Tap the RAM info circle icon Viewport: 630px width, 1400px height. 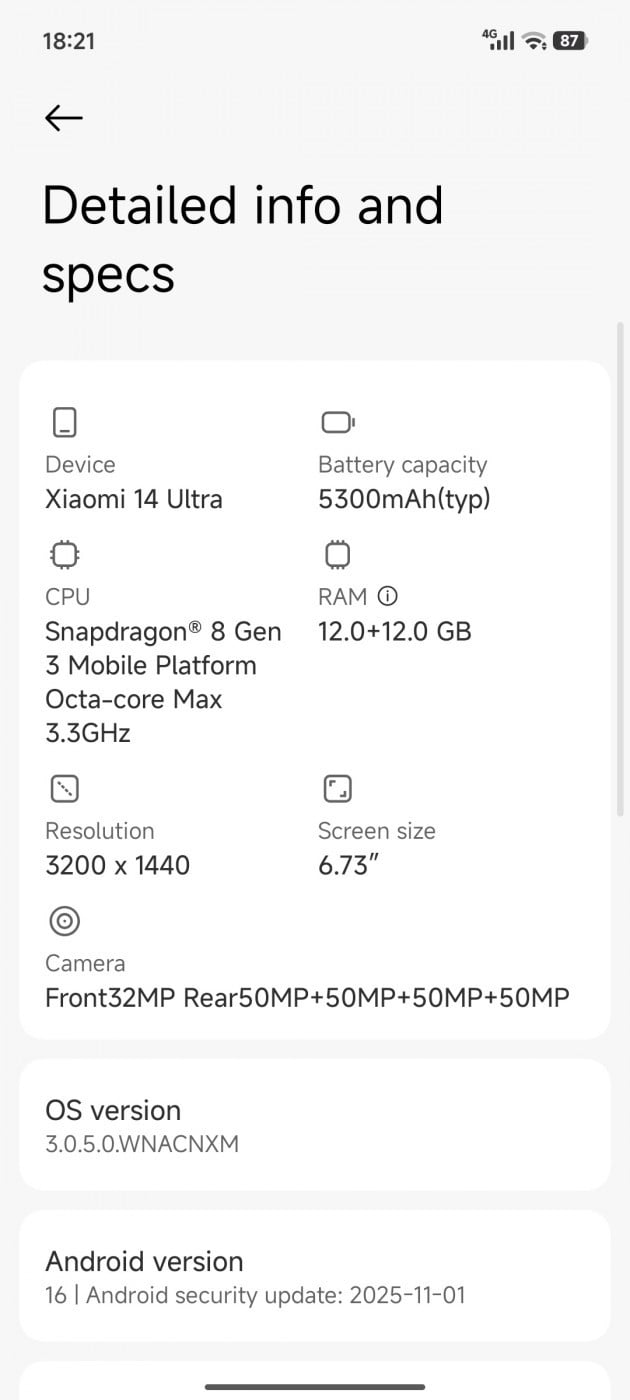(388, 597)
